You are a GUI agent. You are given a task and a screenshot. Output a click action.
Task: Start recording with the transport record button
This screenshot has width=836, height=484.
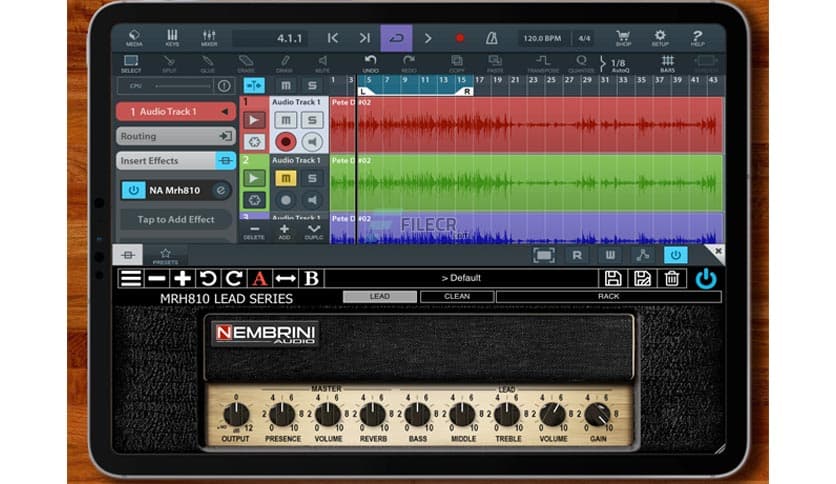(x=460, y=38)
